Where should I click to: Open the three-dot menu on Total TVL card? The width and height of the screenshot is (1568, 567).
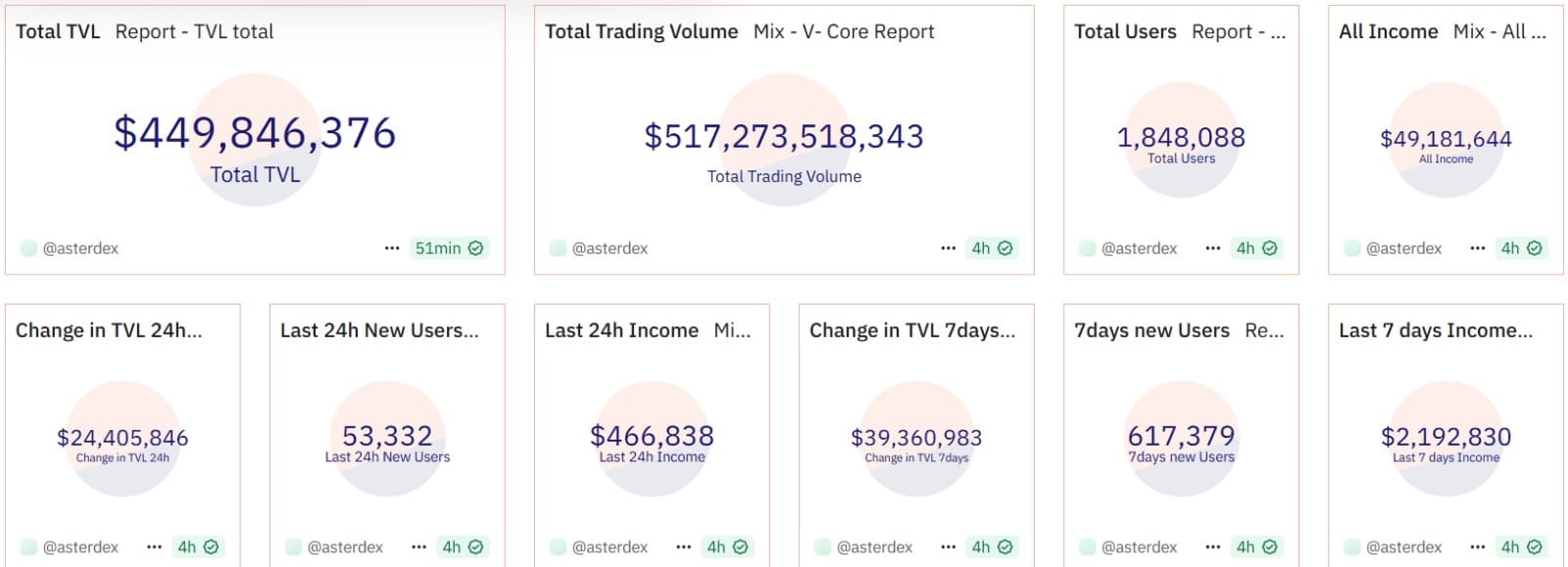(392, 249)
